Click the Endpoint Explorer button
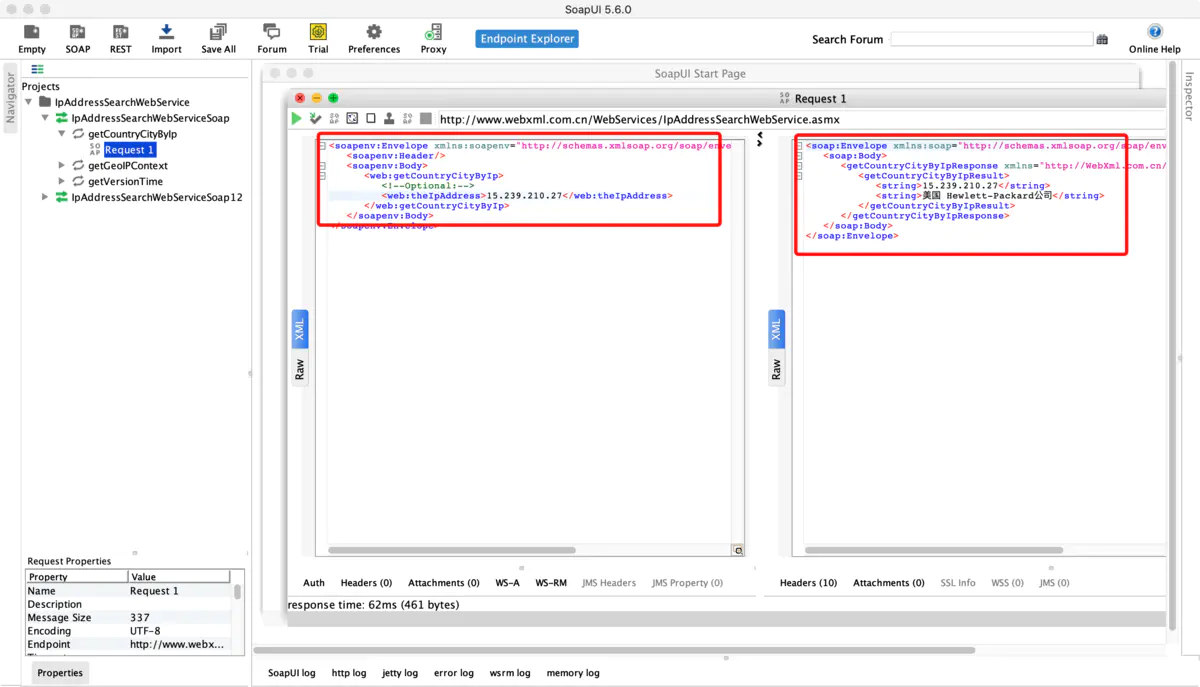Viewport: 1200px width, 687px height. pos(527,39)
